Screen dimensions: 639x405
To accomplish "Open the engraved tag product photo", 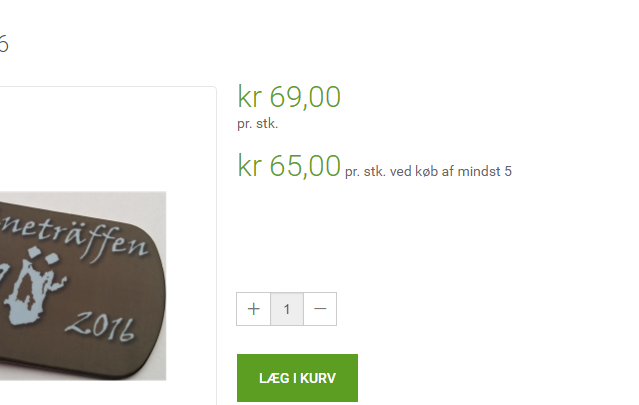I will 83,286.
